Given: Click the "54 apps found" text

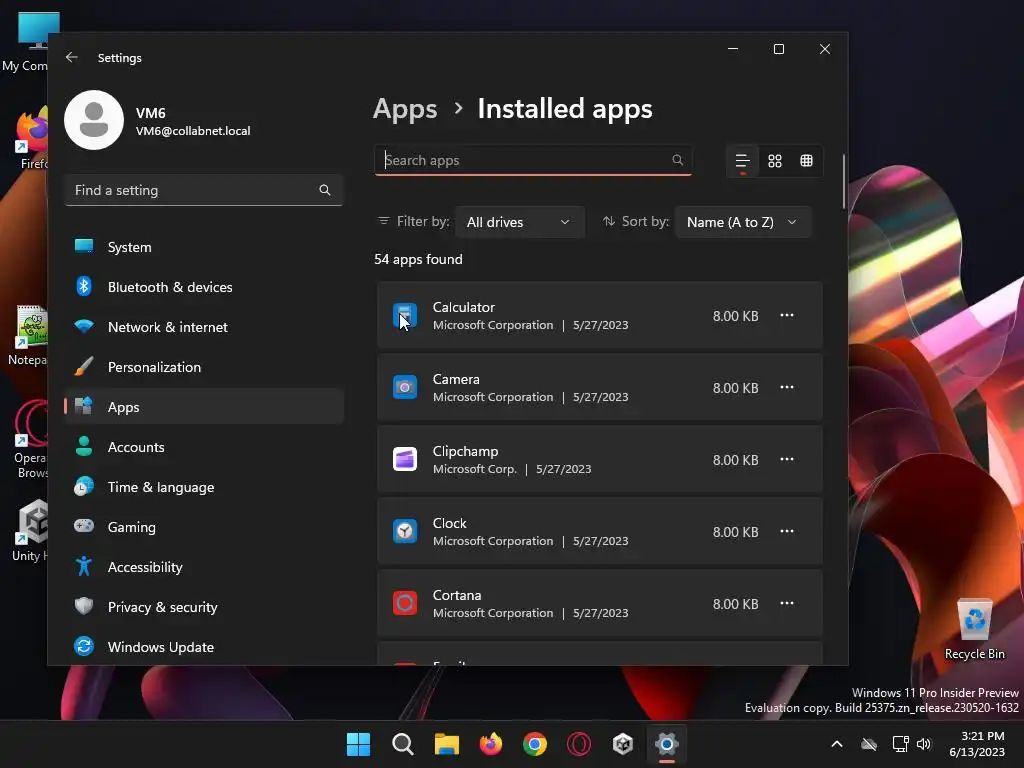Looking at the screenshot, I should [x=418, y=259].
